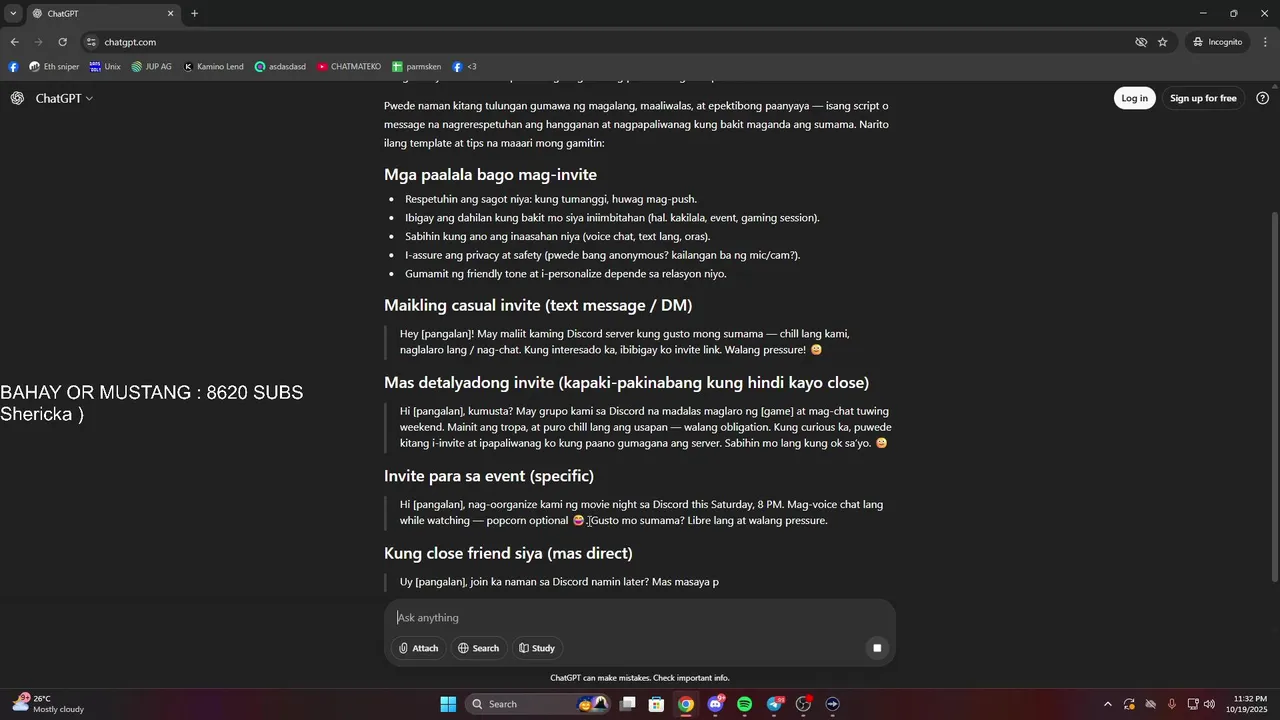Click Sign up for free button
Viewport: 1280px width, 720px height.
[1203, 98]
